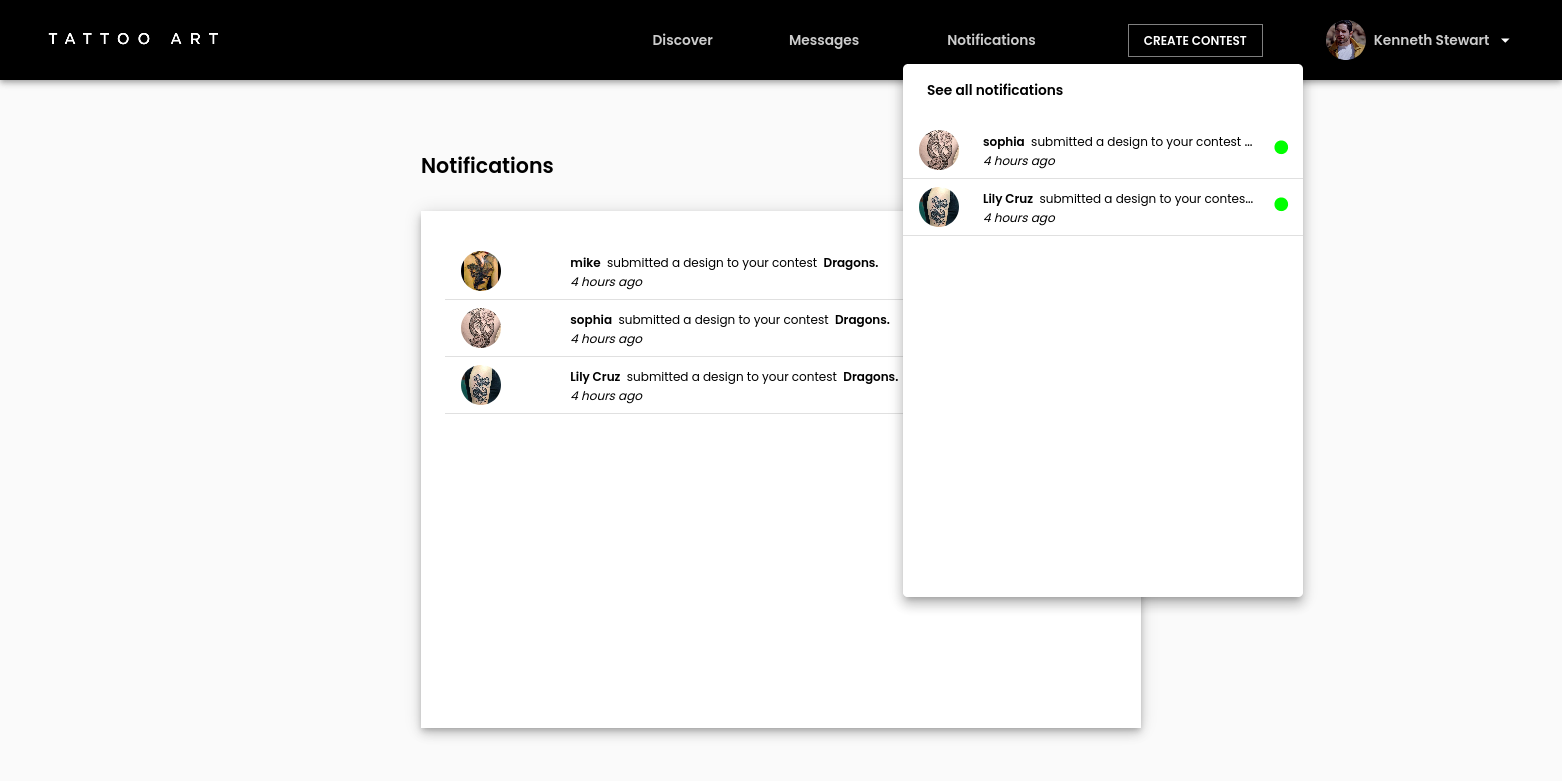Click '4 hours ago' under mike's notification
1562x781 pixels.
click(x=606, y=282)
